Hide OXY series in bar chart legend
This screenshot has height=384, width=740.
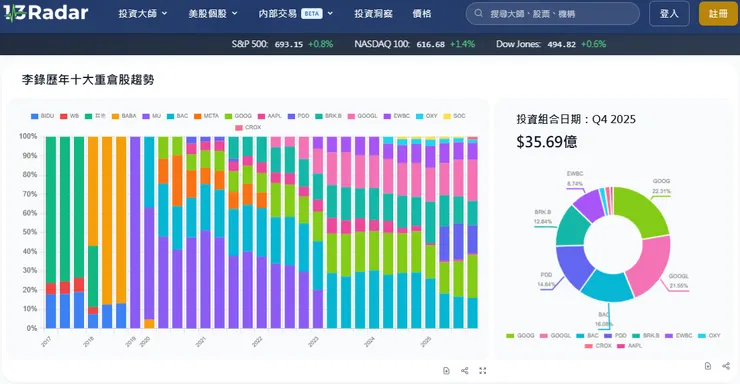[427, 116]
